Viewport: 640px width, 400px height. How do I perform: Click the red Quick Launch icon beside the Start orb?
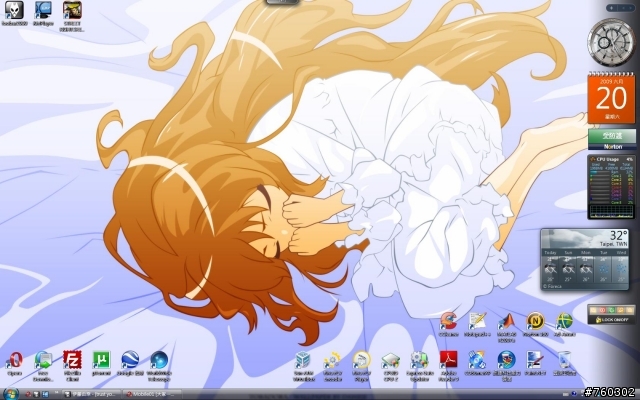coord(28,394)
